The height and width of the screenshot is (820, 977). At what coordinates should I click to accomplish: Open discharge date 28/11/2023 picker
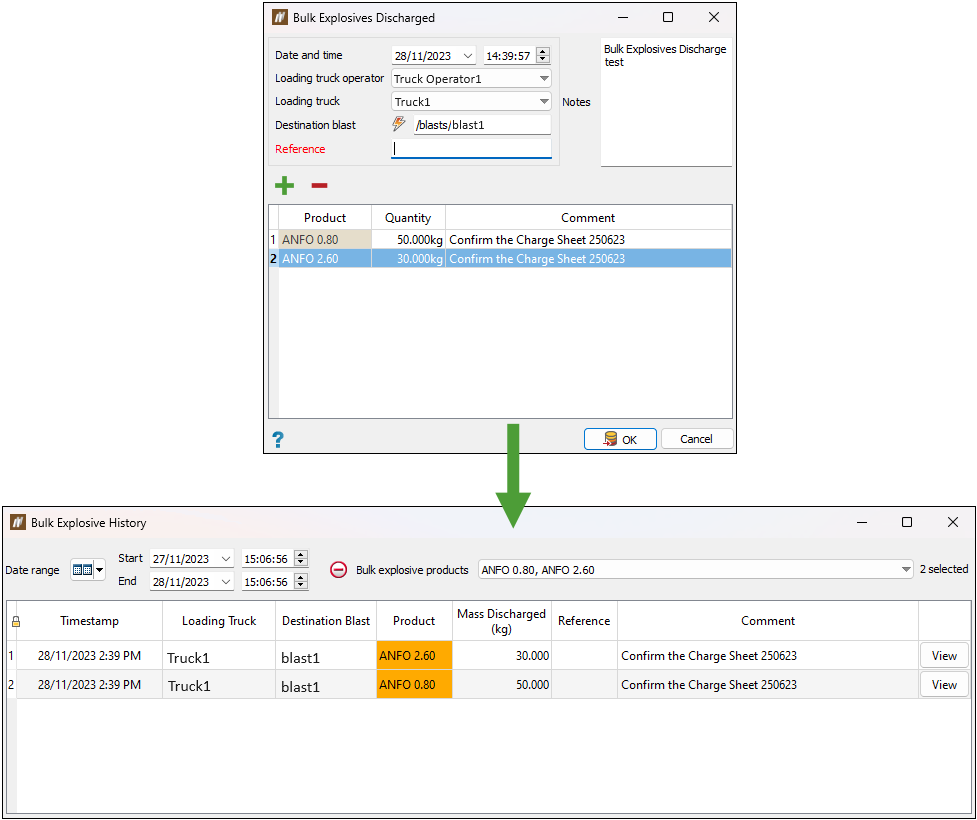pos(468,55)
